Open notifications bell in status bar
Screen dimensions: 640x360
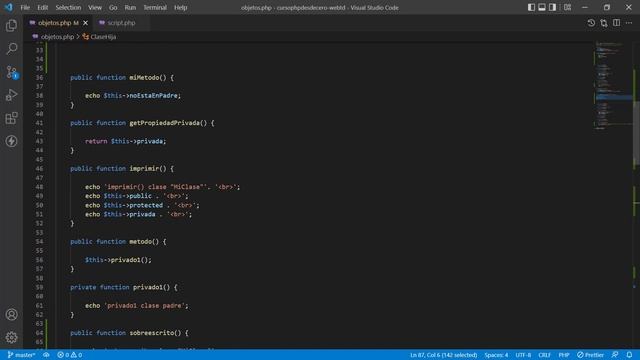tap(629, 355)
